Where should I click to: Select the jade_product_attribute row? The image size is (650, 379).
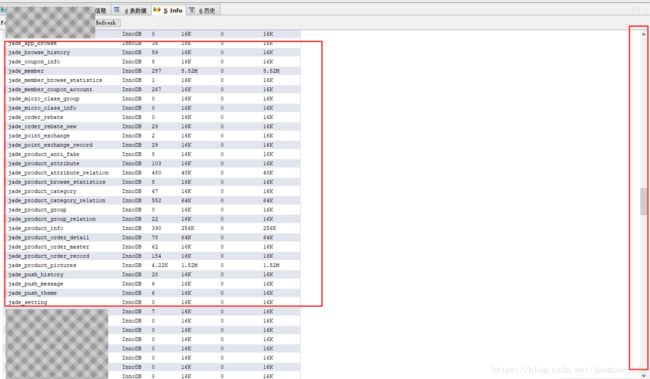(x=153, y=163)
